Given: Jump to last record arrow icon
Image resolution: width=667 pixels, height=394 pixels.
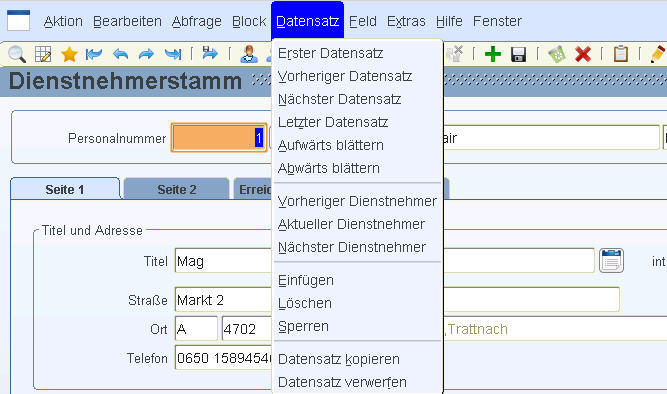Looking at the screenshot, I should pyautogui.click(x=173, y=54).
